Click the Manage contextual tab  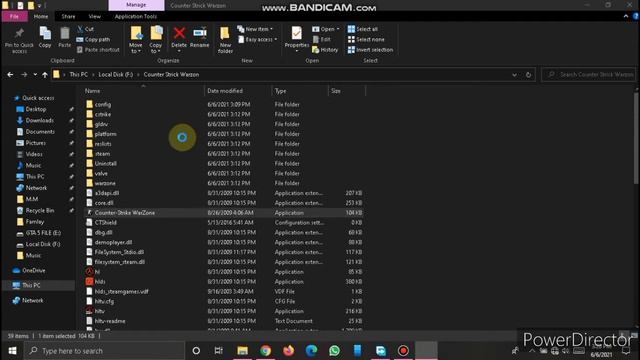[136, 5]
